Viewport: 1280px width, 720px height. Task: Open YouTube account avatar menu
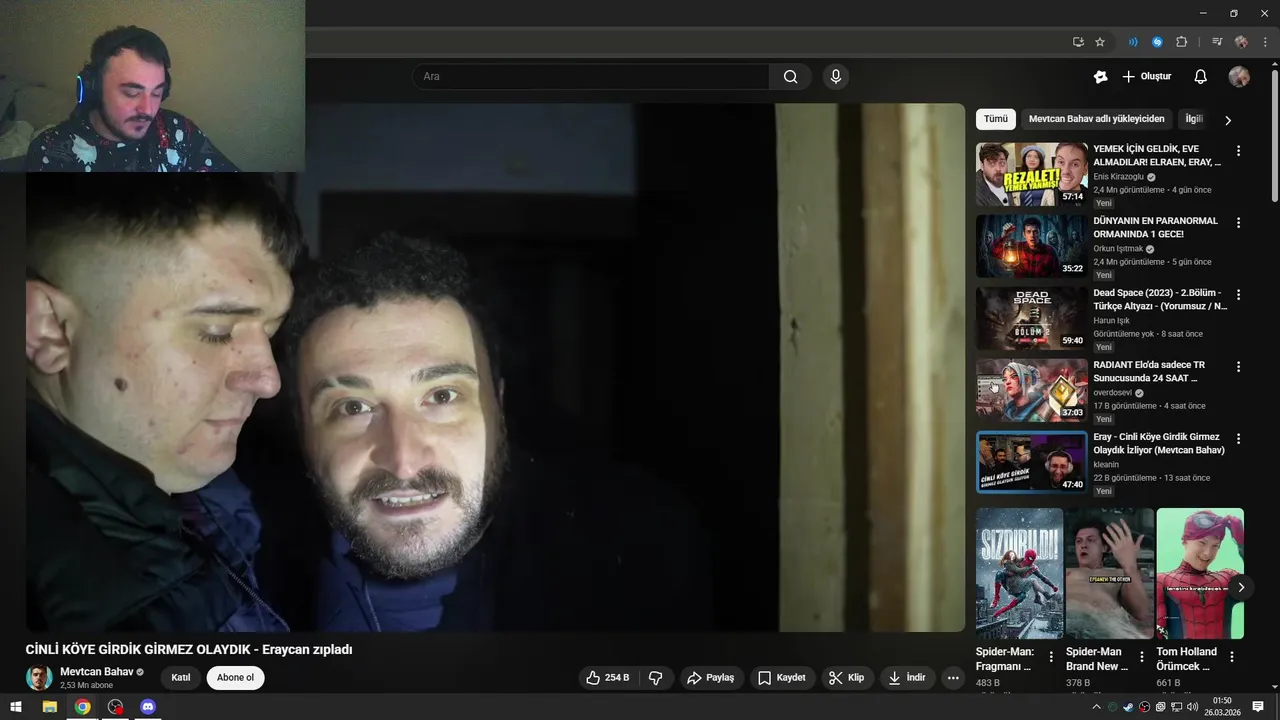click(1239, 77)
